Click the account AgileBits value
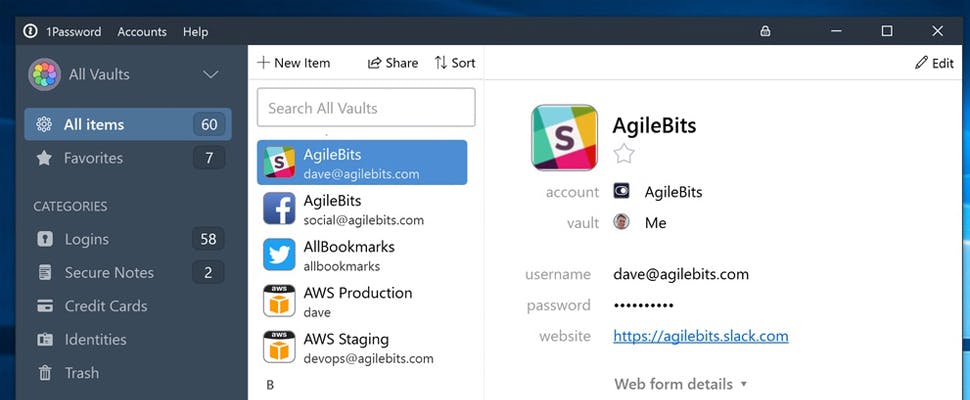The width and height of the screenshot is (970, 400). click(673, 192)
